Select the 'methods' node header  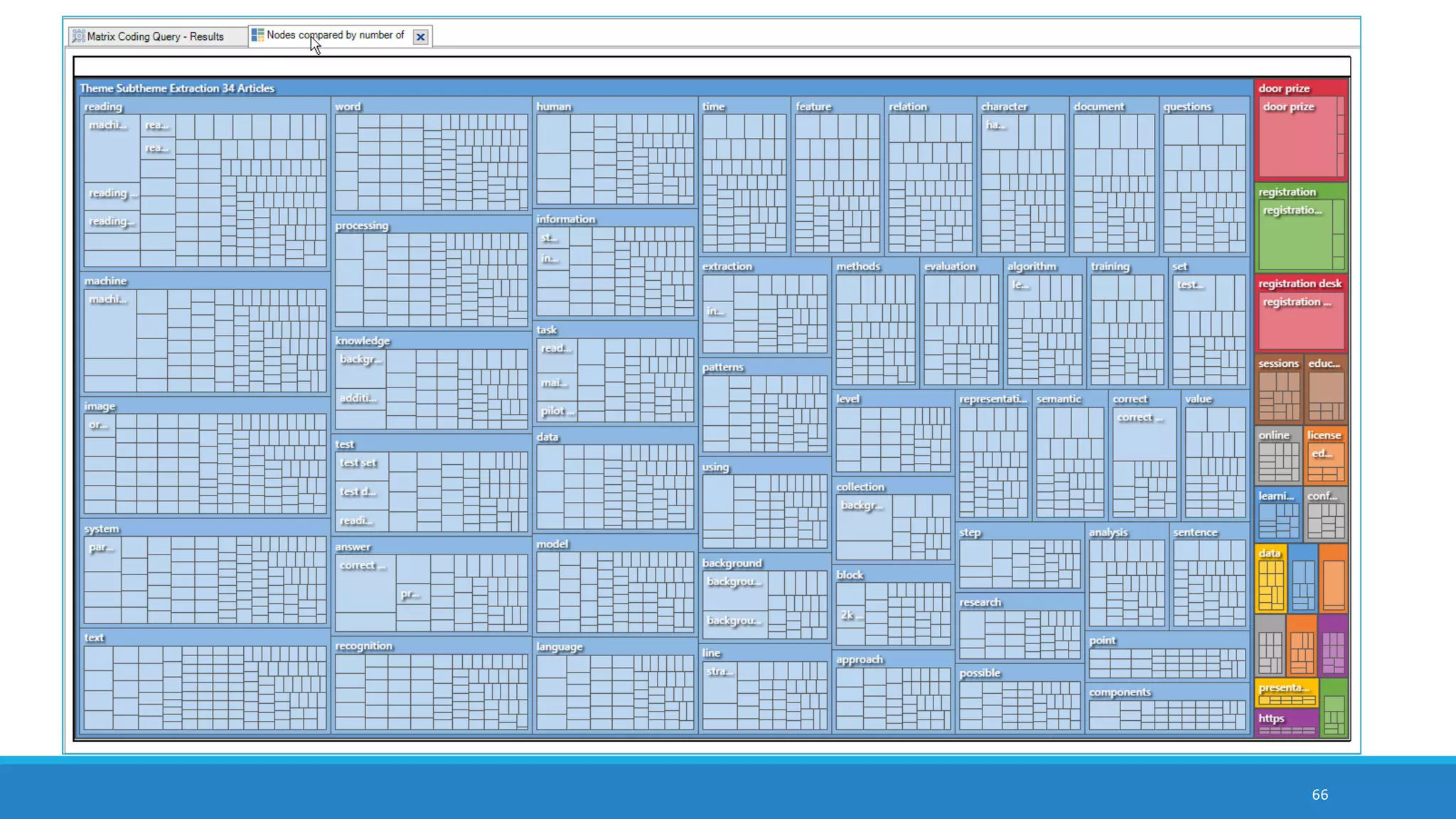click(x=858, y=267)
